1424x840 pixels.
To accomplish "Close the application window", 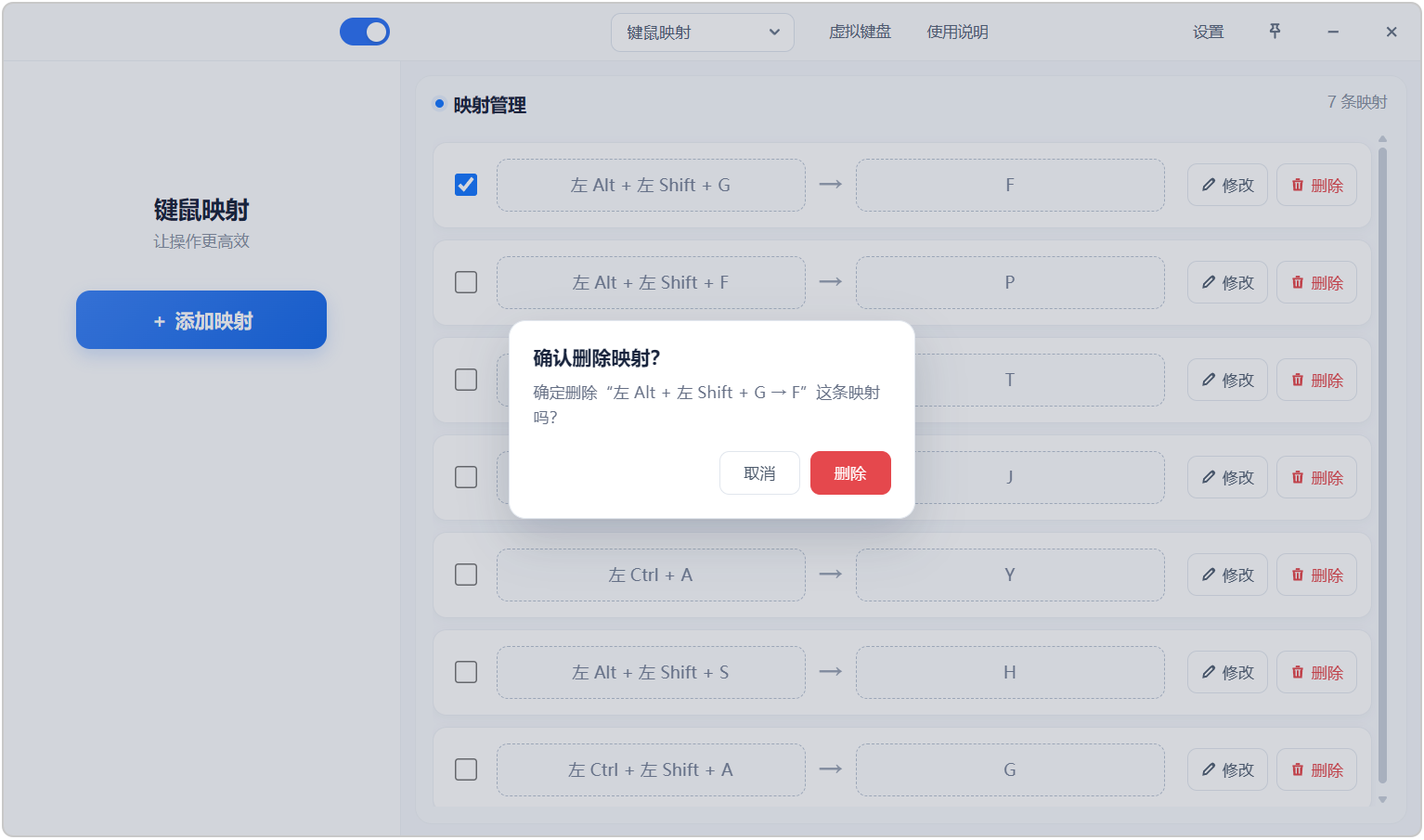I will [x=1392, y=32].
